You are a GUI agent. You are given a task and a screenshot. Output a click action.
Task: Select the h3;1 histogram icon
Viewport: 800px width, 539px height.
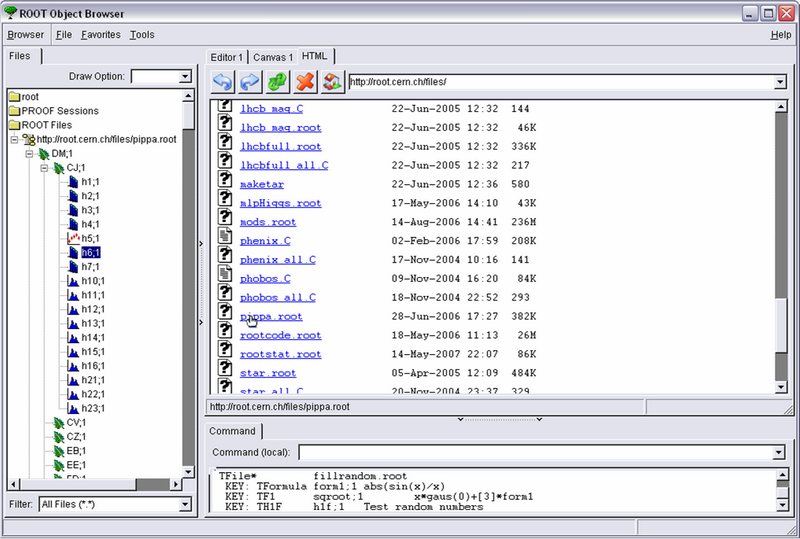coord(73,210)
